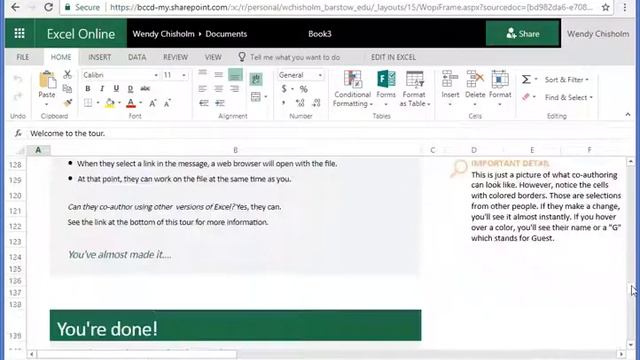Expand the Paste options arrow
640x360 pixels.
tap(47, 105)
